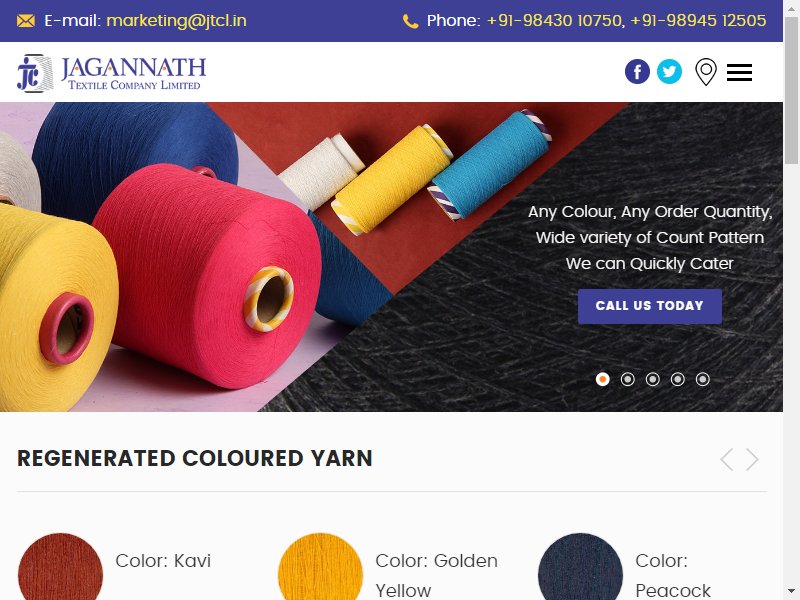800x600 pixels.
Task: Call the +91-98430 10750 phone link
Action: (x=555, y=21)
